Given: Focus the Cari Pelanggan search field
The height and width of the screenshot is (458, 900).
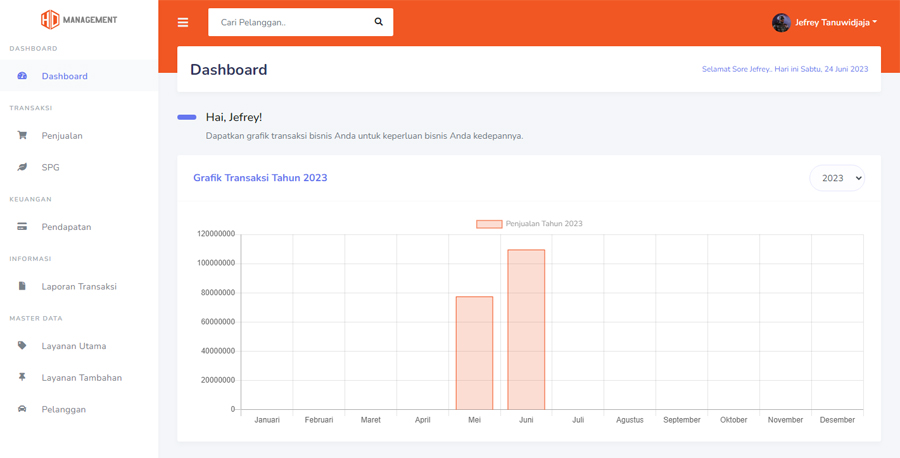Looking at the screenshot, I should click(x=287, y=22).
